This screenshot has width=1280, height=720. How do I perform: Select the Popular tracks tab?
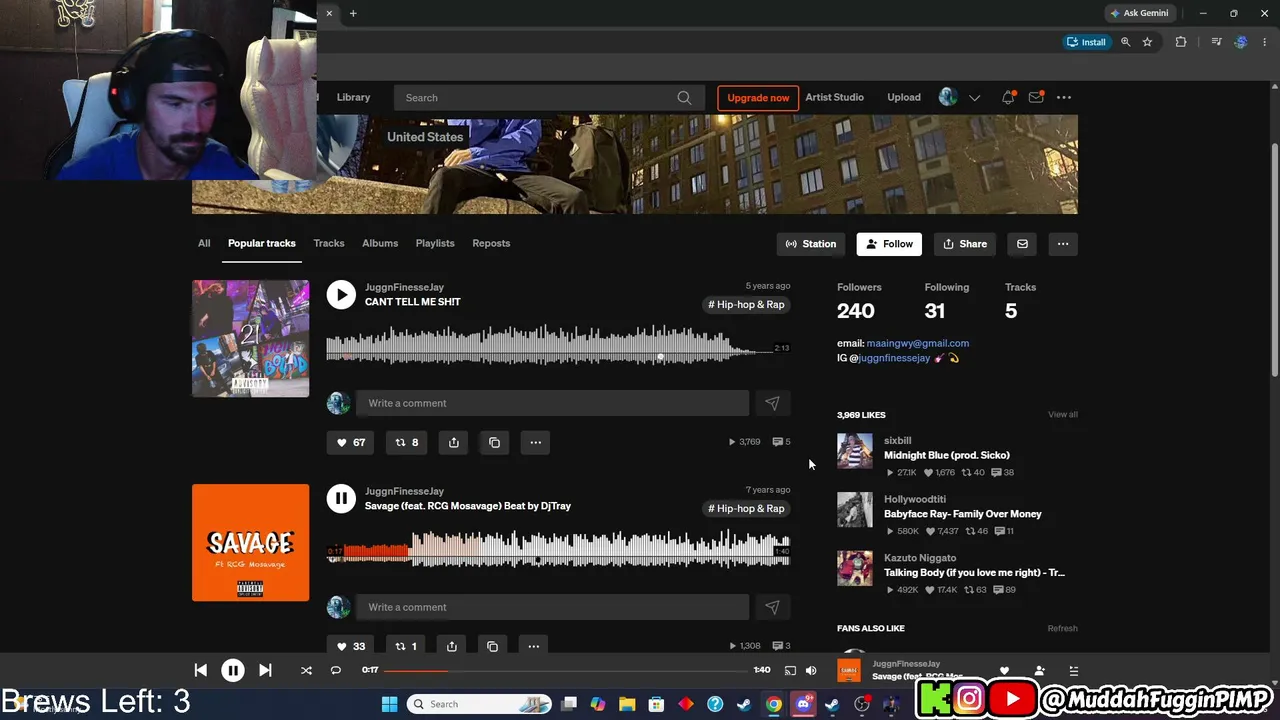pos(262,243)
